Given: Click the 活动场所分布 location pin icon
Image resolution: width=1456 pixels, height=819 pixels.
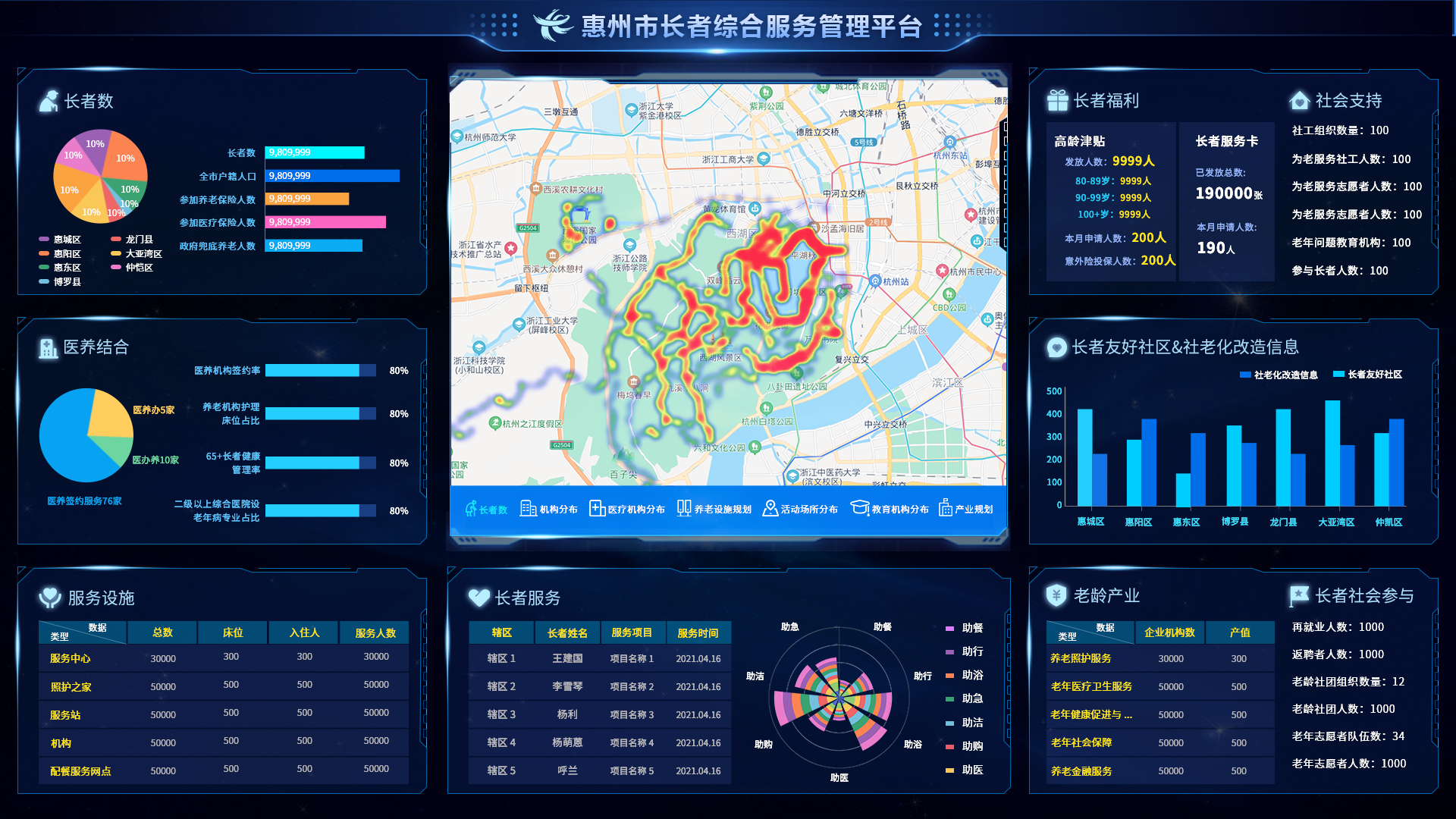Looking at the screenshot, I should click(770, 509).
